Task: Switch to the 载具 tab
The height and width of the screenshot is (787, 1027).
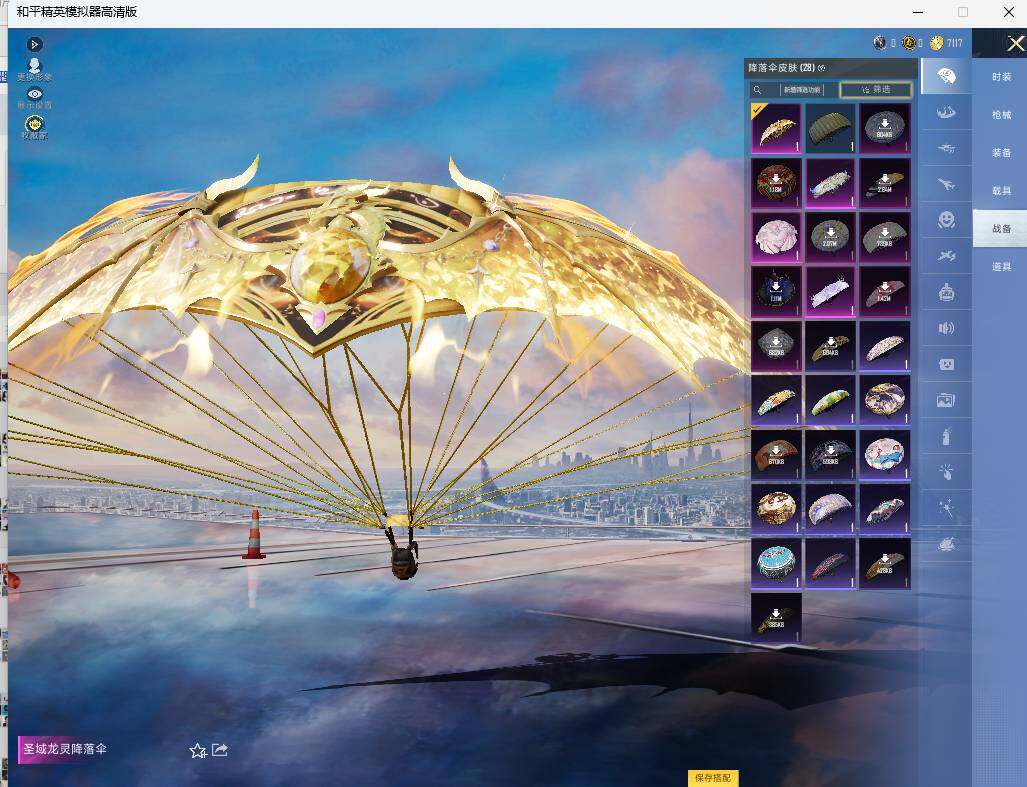Action: click(1001, 191)
